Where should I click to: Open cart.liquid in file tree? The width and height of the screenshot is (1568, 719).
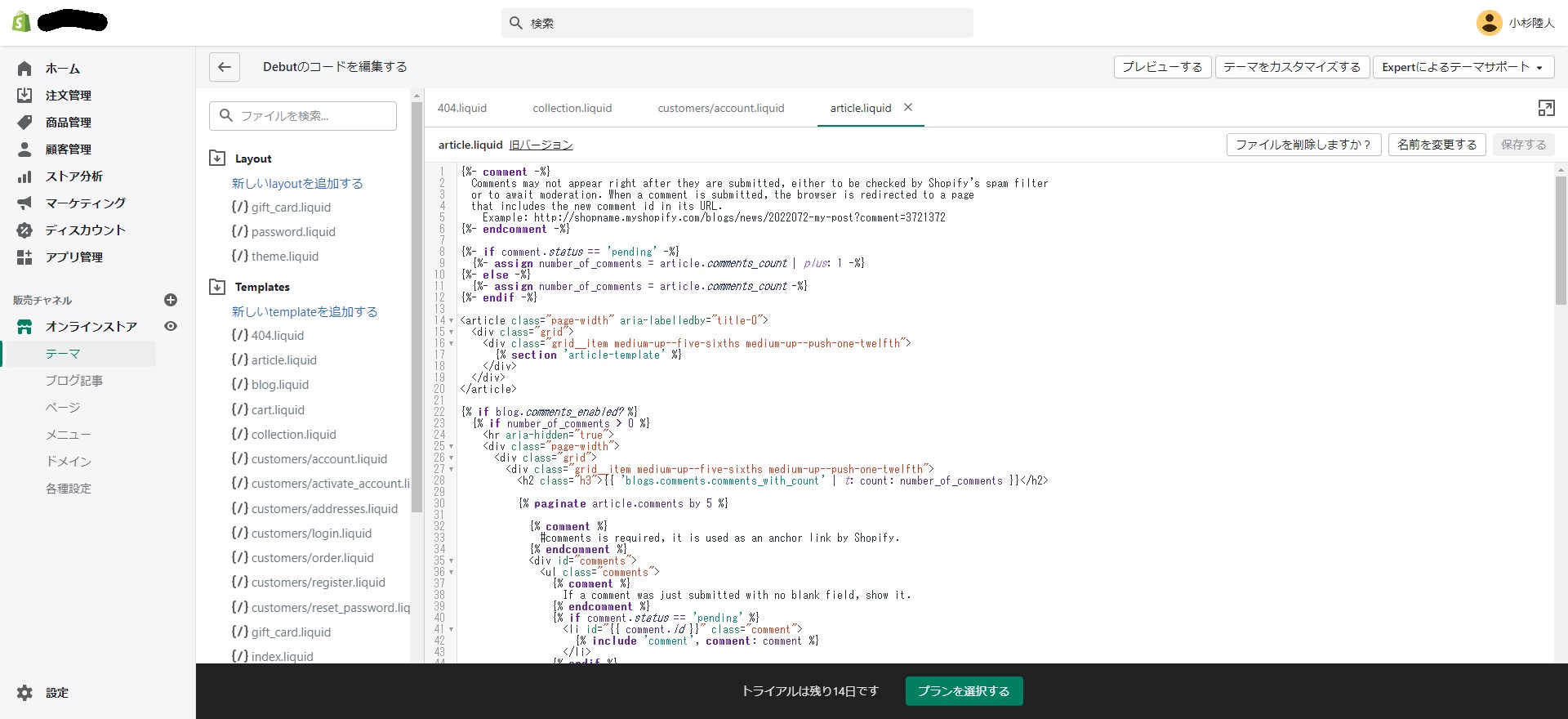278,409
